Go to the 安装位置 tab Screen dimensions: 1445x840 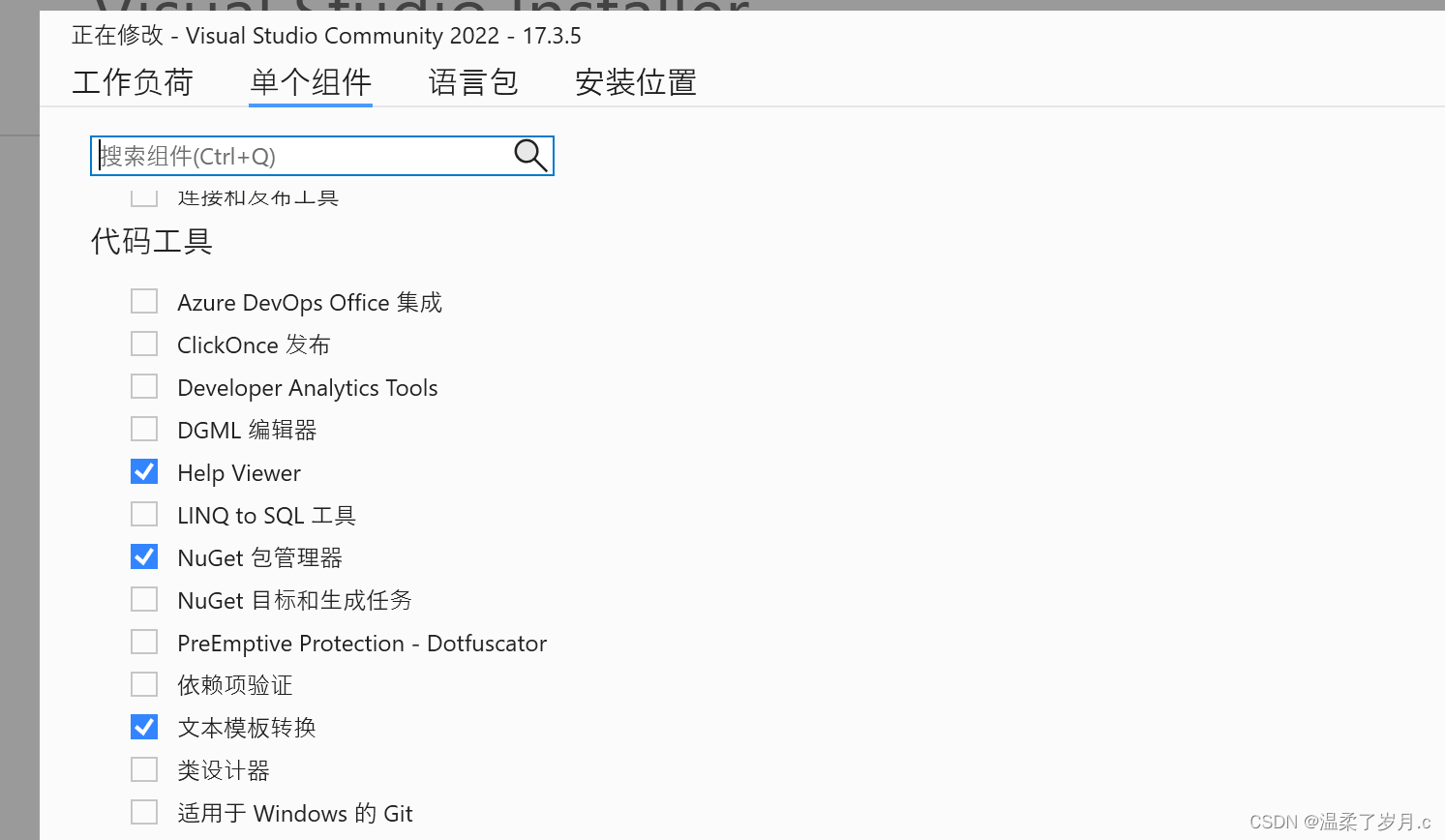click(636, 82)
